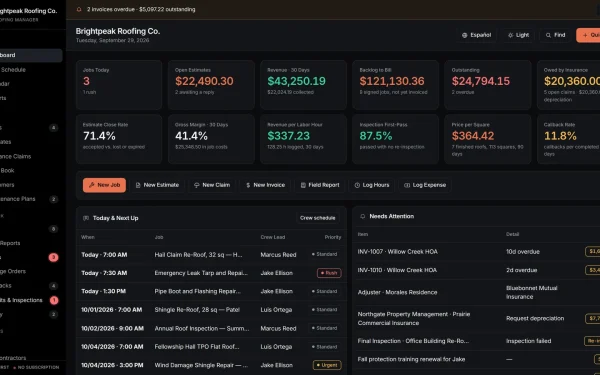Start a New Claim from quick actions
Screen dimensions: 600x375
[x=212, y=185]
